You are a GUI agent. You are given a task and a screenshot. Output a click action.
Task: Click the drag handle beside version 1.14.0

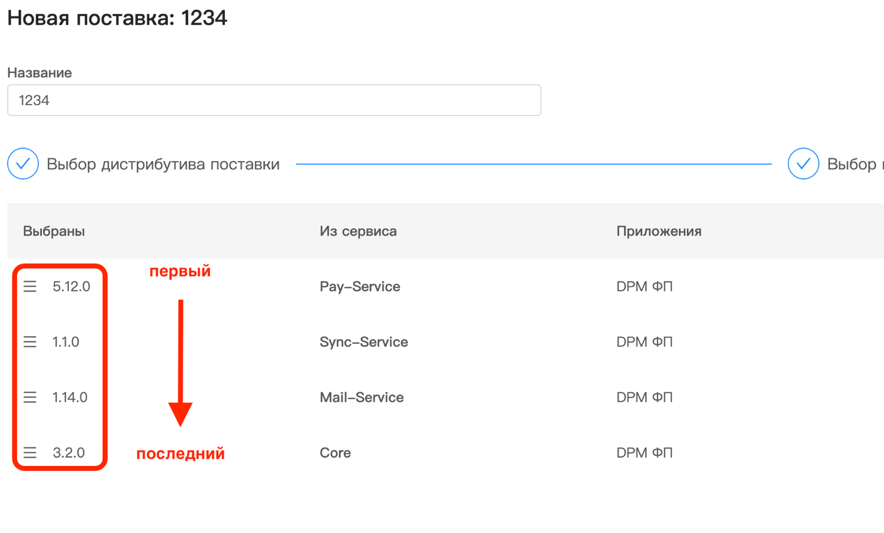click(30, 397)
